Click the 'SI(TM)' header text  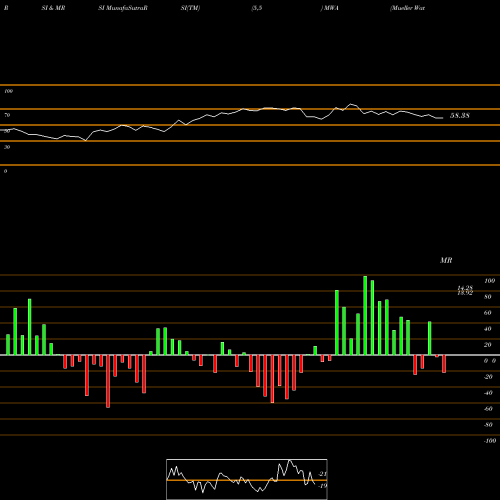[190, 8]
